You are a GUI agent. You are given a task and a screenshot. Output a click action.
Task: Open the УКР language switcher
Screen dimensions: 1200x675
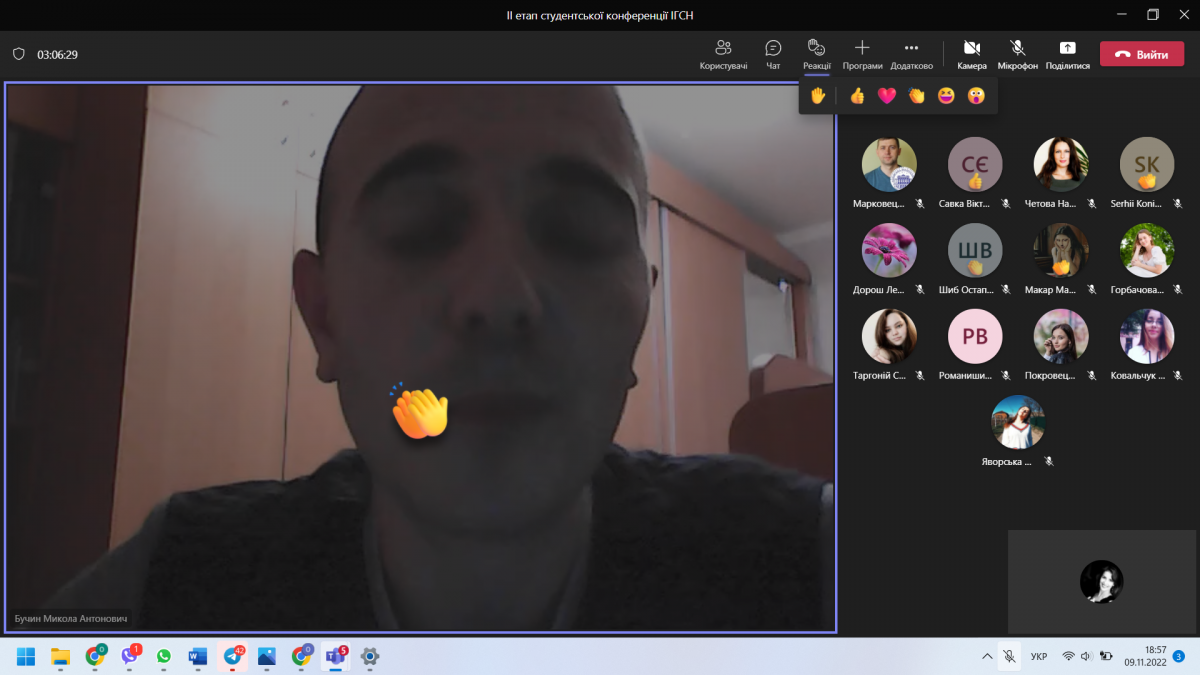click(x=1039, y=656)
